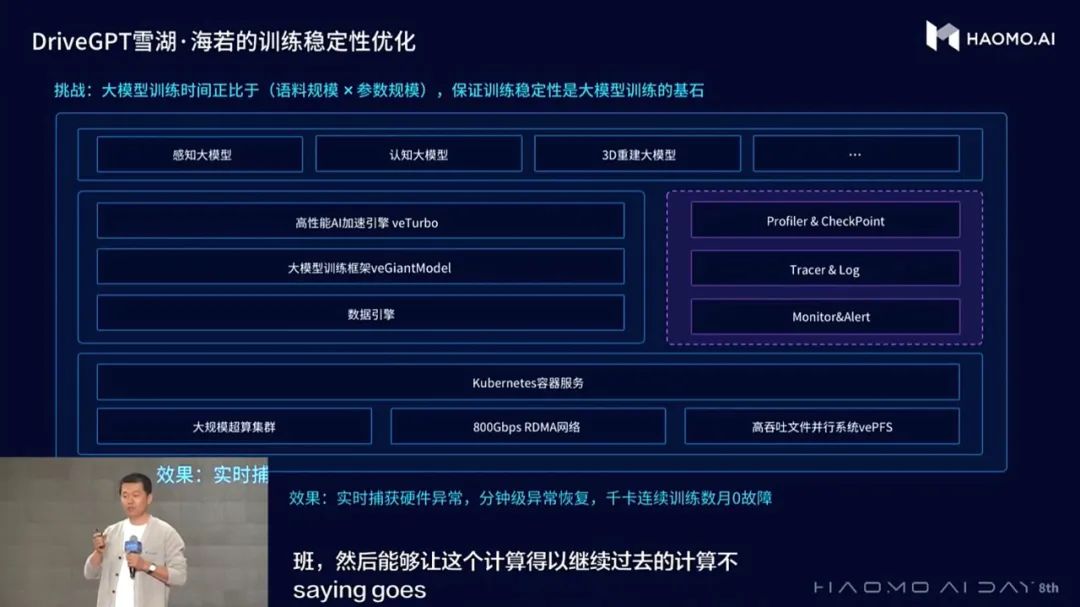Image resolution: width=1080 pixels, height=607 pixels.
Task: Select the 感知大模型 box
Action: (200, 154)
